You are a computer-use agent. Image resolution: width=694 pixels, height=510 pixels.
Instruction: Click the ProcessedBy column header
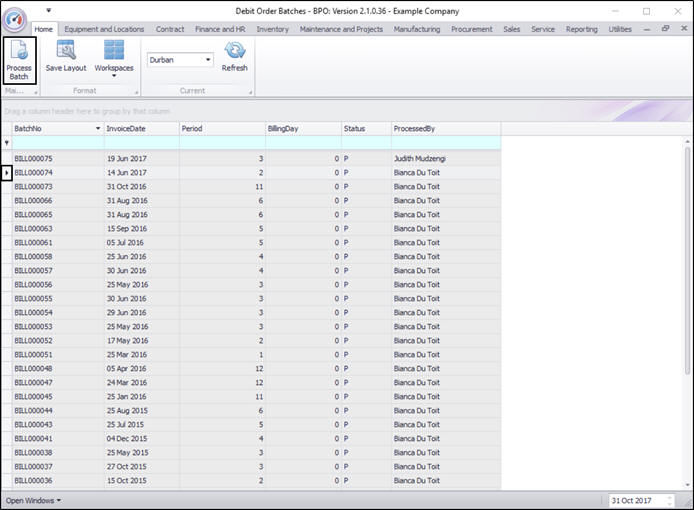click(445, 129)
